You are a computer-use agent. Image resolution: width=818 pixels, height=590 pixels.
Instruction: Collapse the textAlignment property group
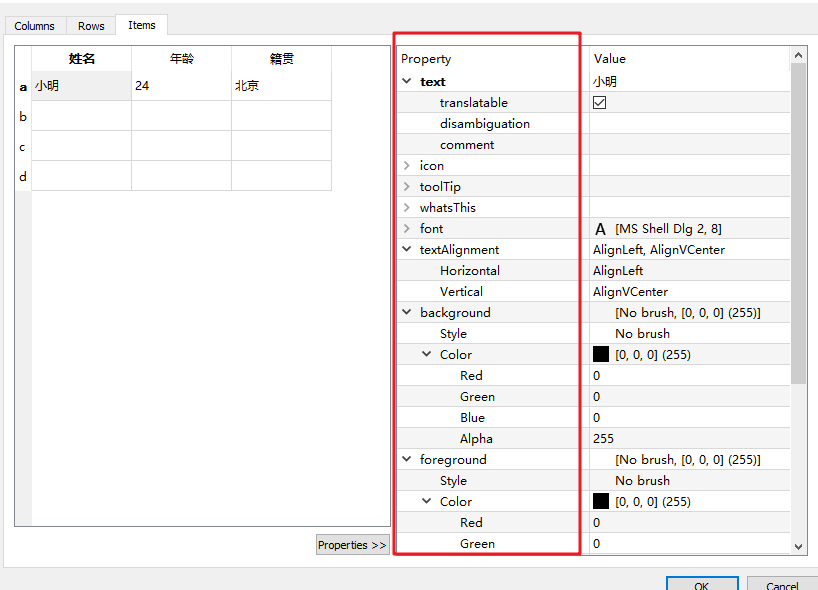407,249
